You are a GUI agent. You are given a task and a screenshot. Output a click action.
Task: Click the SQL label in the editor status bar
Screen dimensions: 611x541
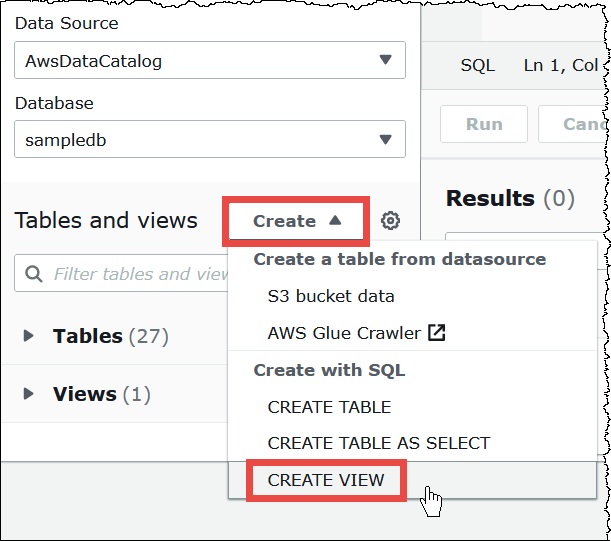pos(477,65)
